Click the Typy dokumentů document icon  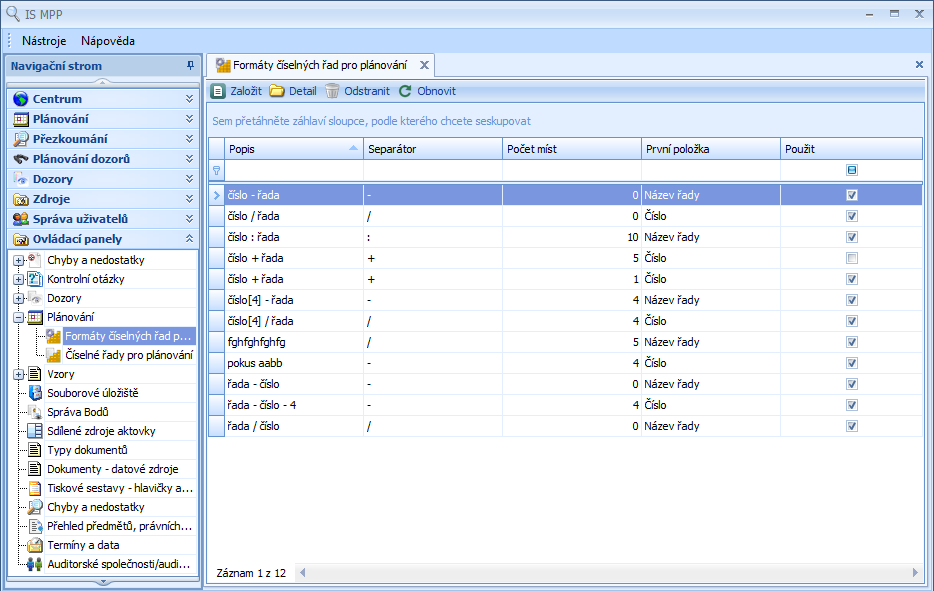(x=36, y=450)
